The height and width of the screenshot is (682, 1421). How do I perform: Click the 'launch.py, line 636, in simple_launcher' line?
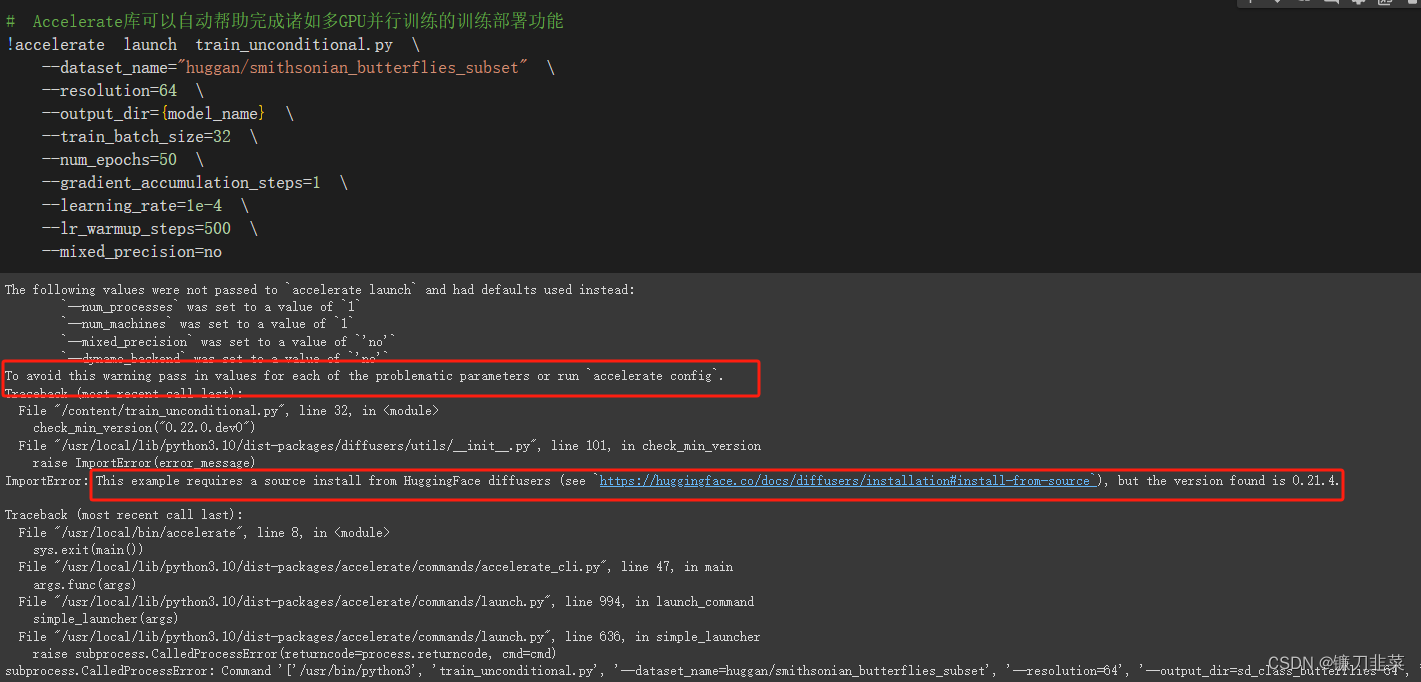click(x=389, y=637)
